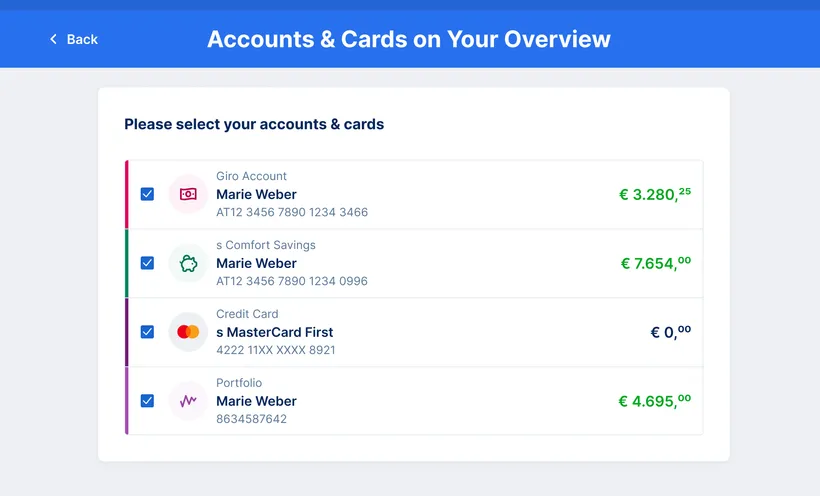Screen dimensions: 820x496
Task: Click the pink Giro Account color bar
Action: pos(126,194)
